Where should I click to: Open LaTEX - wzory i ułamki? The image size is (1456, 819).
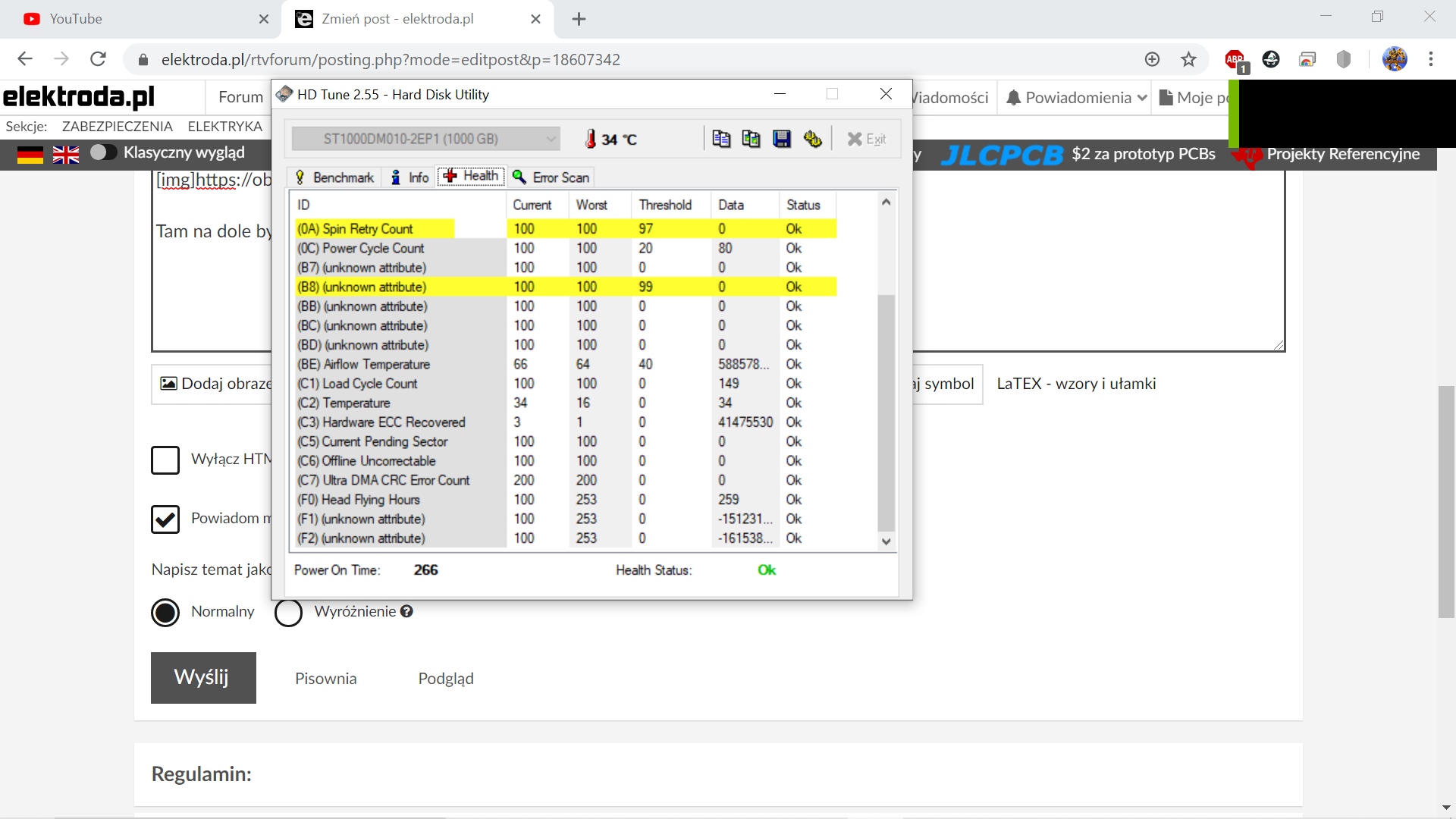(1076, 384)
